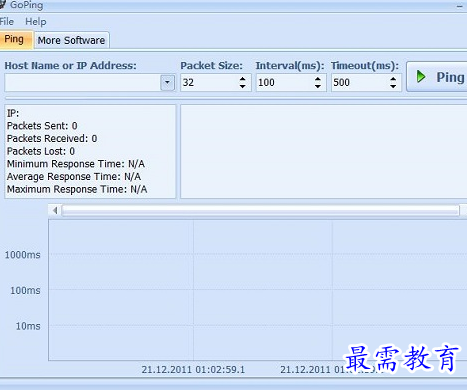Viewport: 467px width, 390px height.
Task: Click 'Average Response Time: N/A' text
Action: pyautogui.click(x=74, y=177)
